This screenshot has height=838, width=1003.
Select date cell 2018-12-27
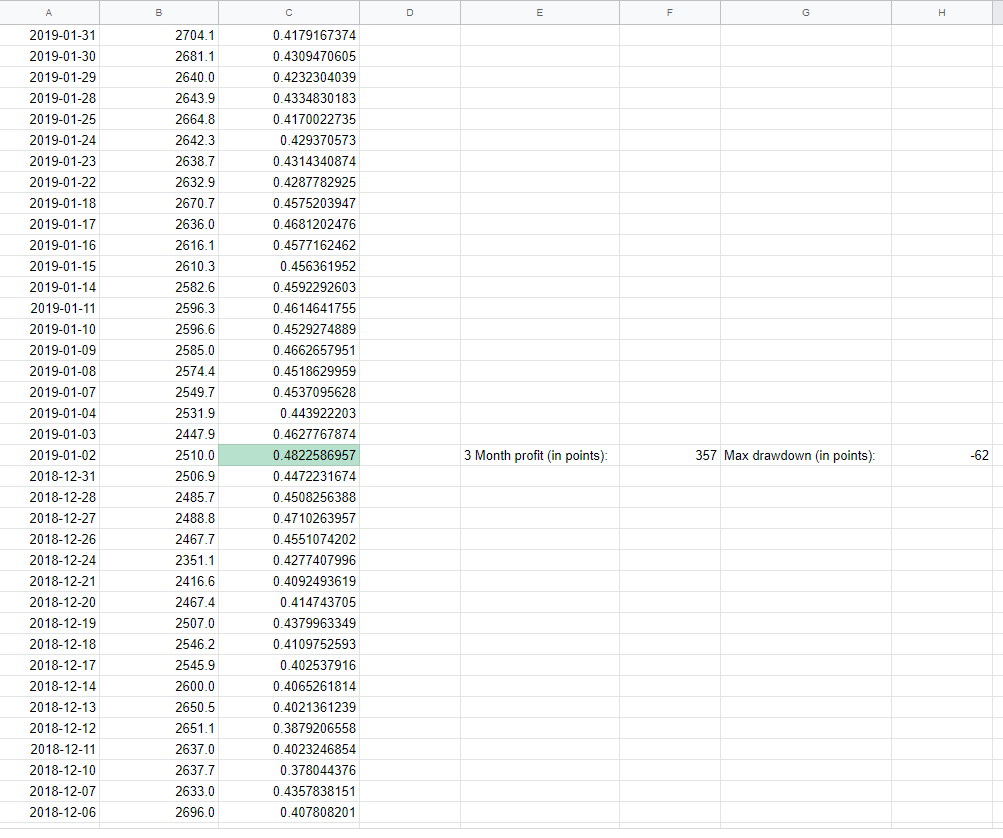coord(49,518)
